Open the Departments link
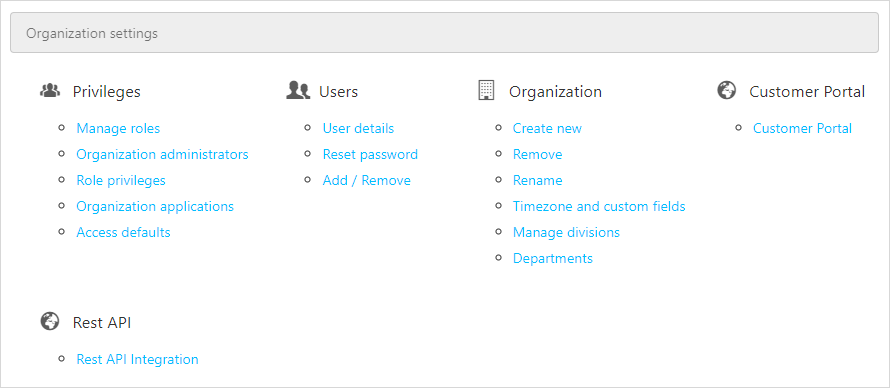 tap(552, 259)
